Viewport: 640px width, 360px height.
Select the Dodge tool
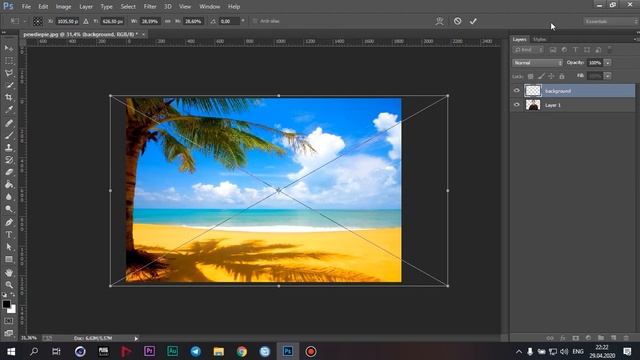pyautogui.click(x=9, y=209)
